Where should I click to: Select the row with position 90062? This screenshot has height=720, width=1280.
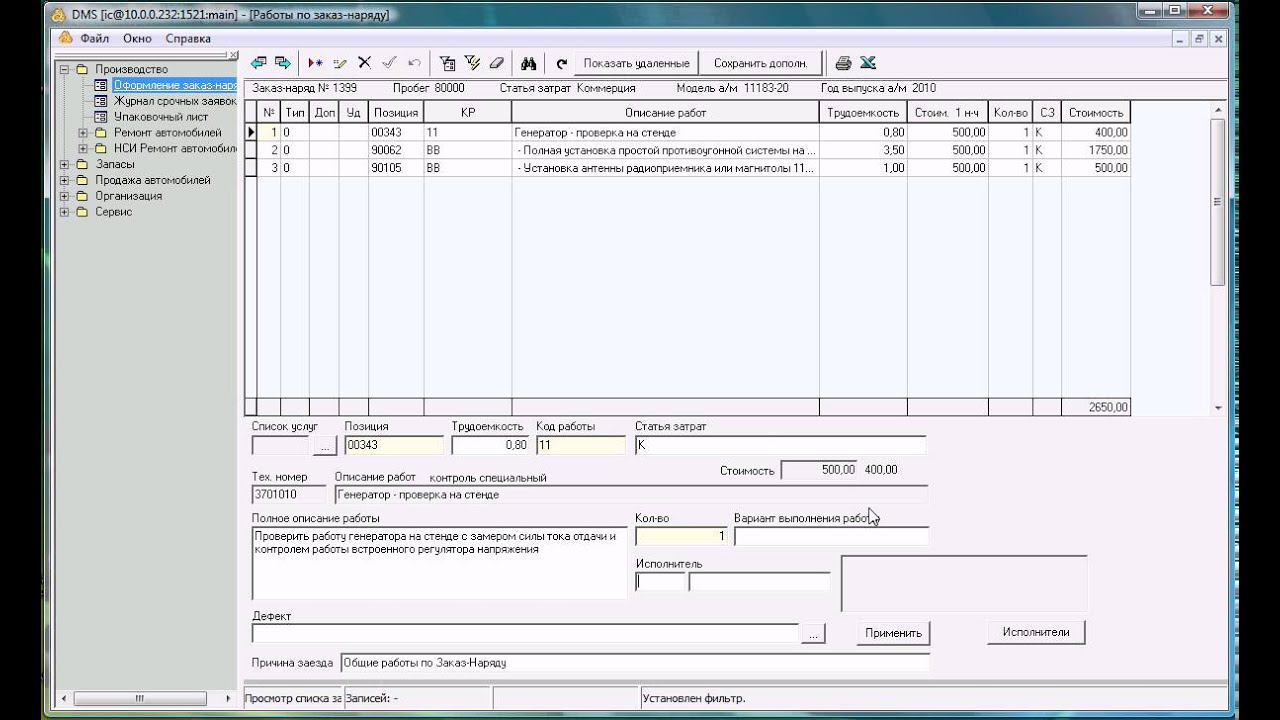pyautogui.click(x=688, y=150)
